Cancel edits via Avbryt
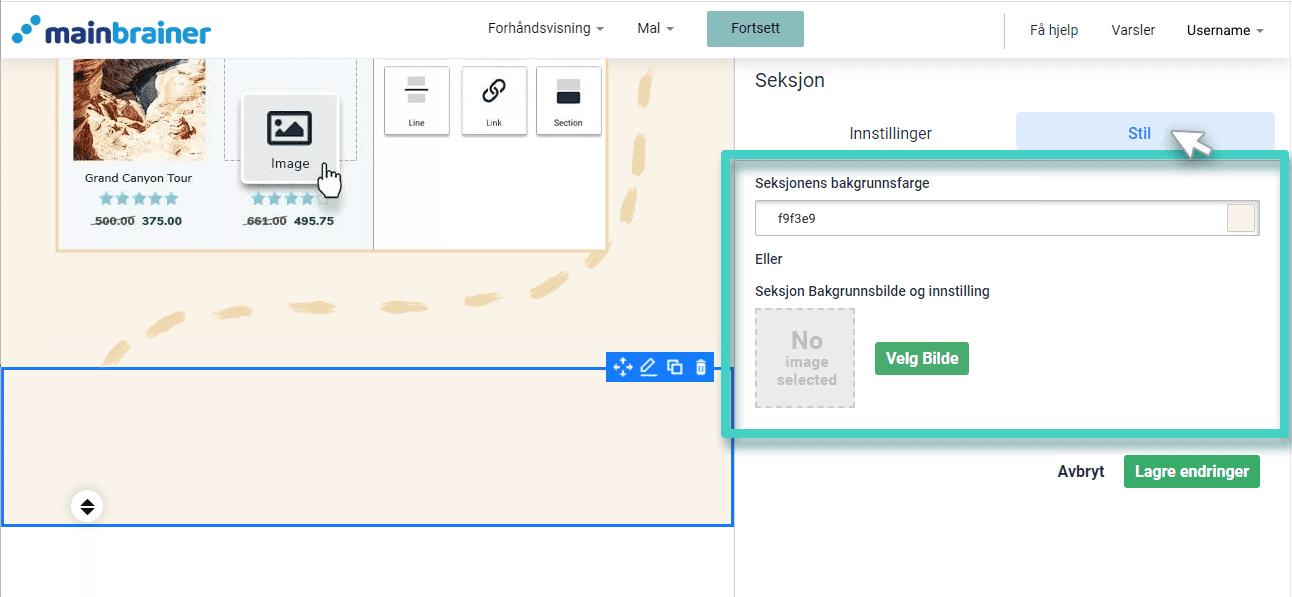 click(x=1081, y=471)
